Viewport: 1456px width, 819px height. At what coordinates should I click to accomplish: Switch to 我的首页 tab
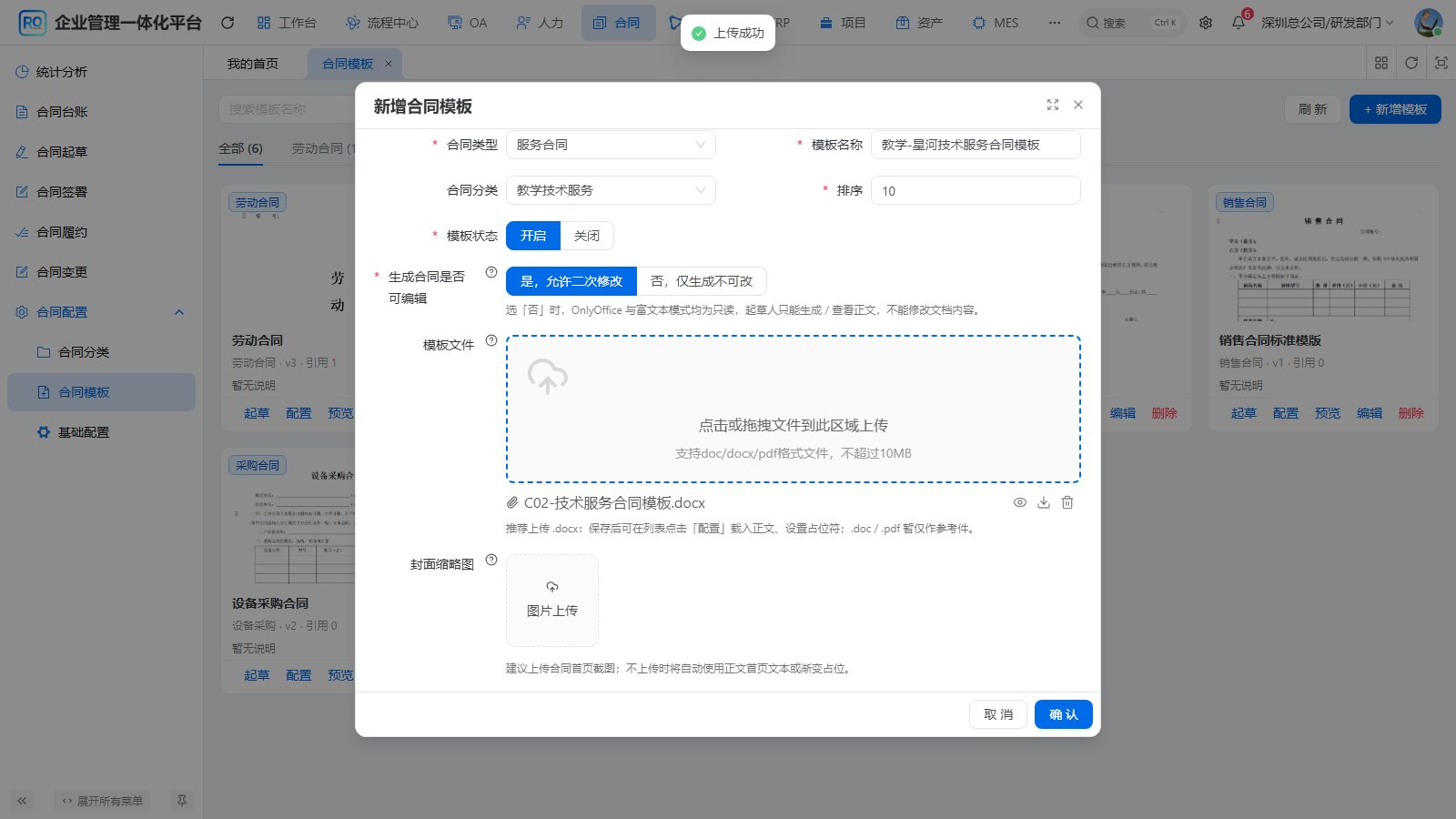253,64
